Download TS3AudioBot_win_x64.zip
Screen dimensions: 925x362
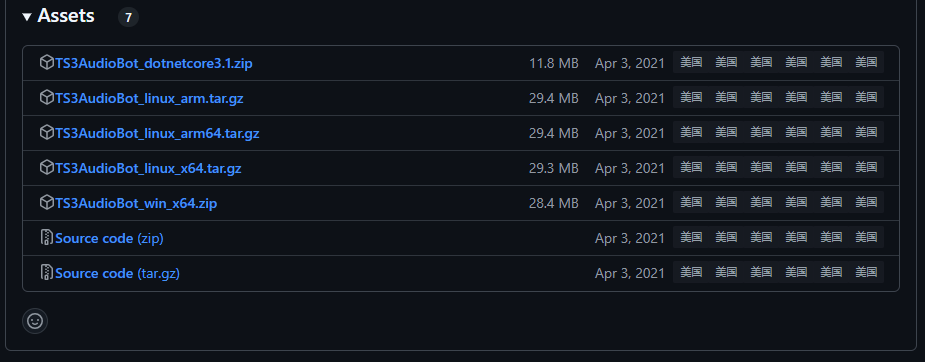(136, 203)
